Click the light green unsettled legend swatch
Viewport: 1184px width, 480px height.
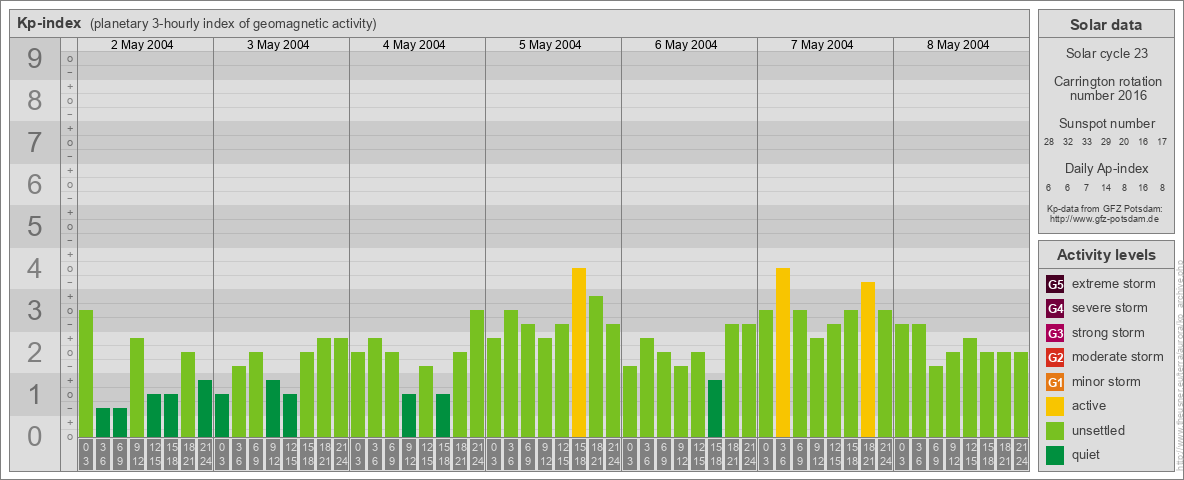1055,430
